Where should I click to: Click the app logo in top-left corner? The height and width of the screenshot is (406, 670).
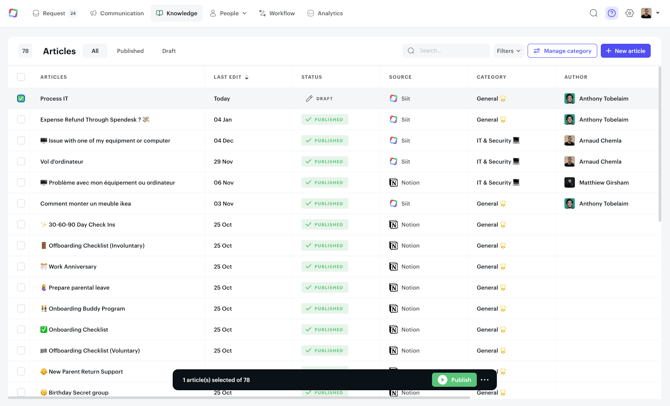(x=13, y=13)
